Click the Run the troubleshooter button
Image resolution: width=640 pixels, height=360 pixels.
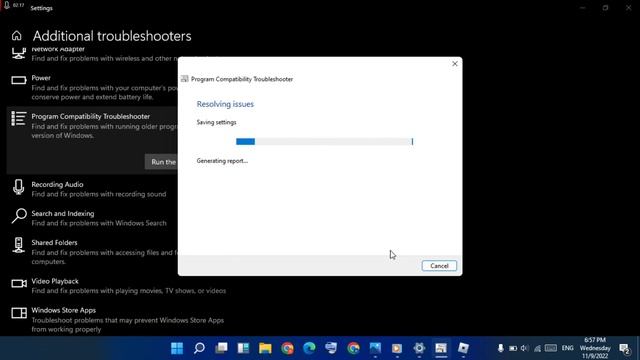tap(162, 162)
